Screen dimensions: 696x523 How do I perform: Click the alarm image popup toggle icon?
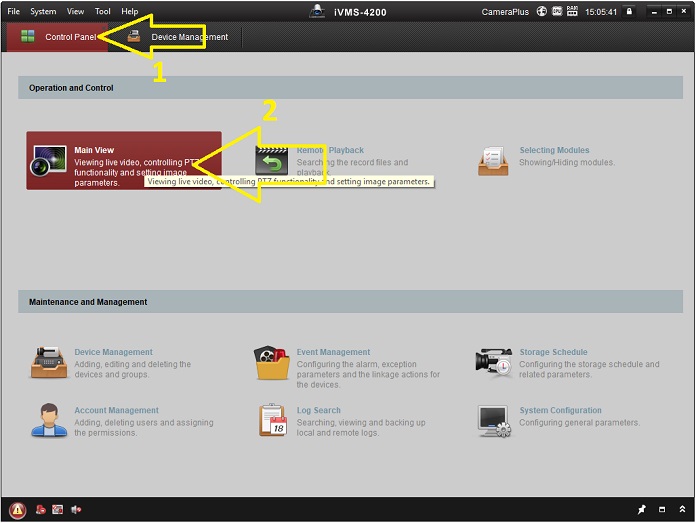point(58,510)
